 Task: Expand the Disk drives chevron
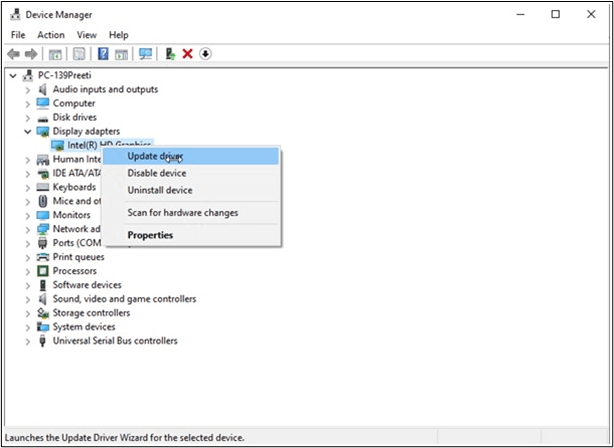click(x=27, y=118)
